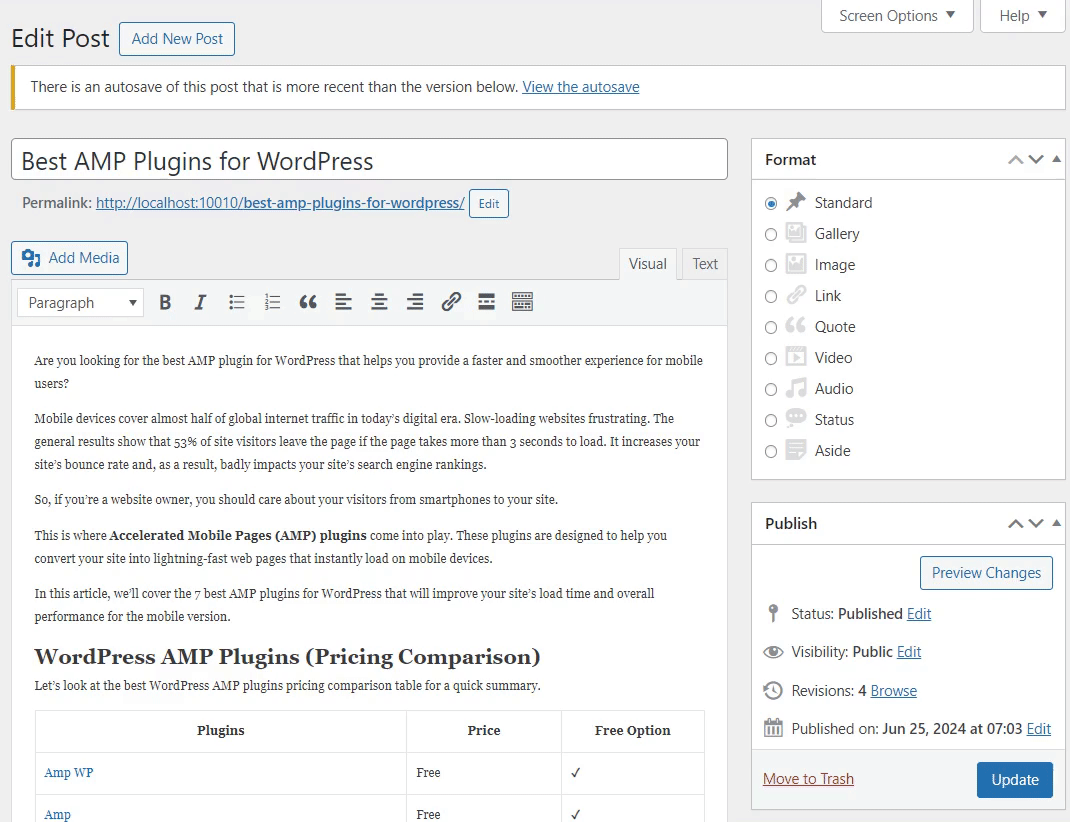Click the Aside format icon
This screenshot has width=1070, height=822.
click(796, 450)
